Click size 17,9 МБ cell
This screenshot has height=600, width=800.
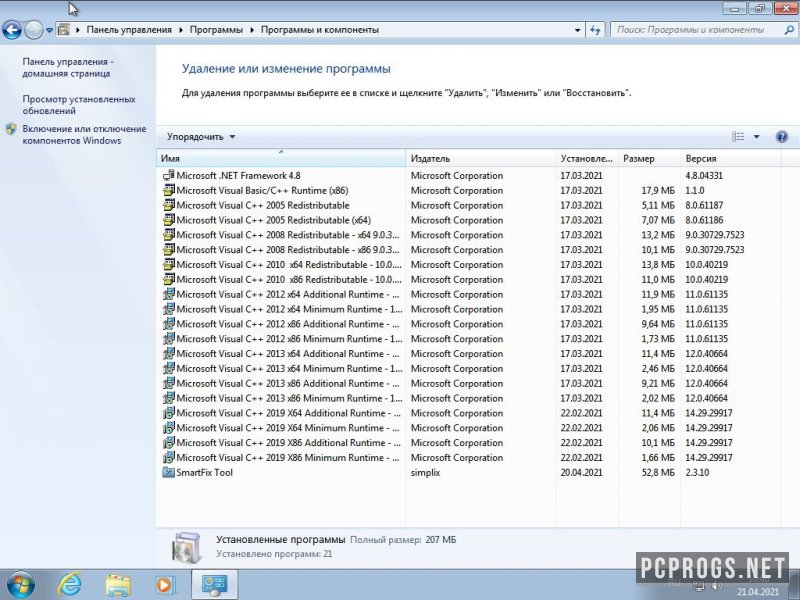pos(658,190)
